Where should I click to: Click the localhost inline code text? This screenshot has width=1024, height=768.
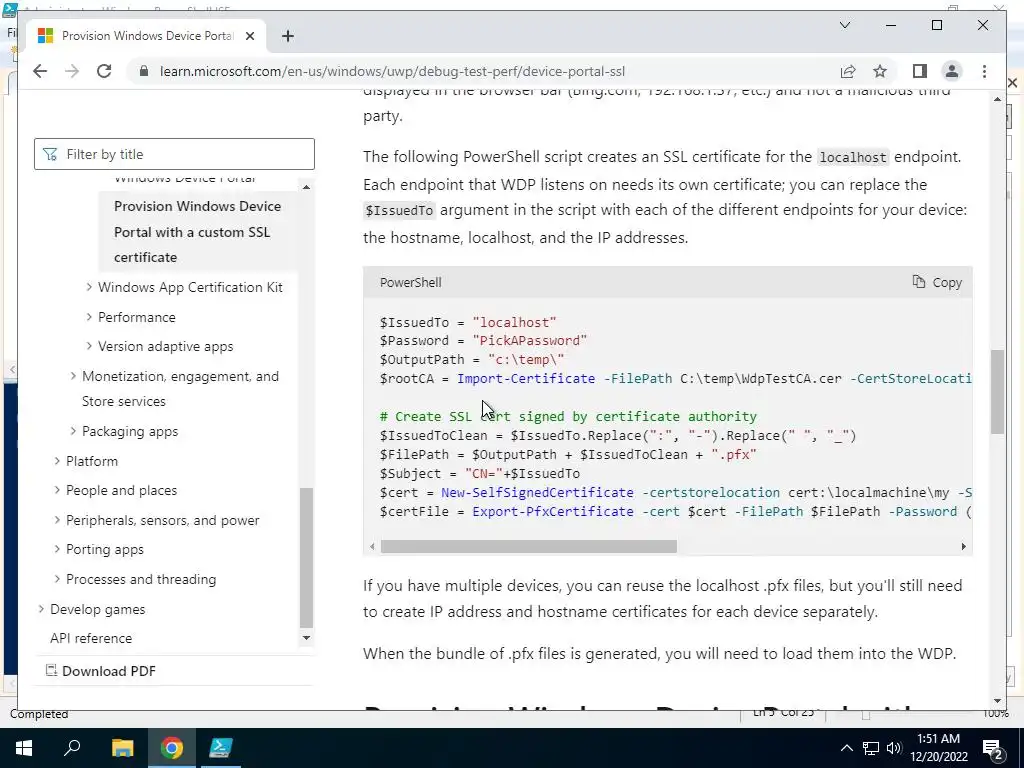coord(853,157)
